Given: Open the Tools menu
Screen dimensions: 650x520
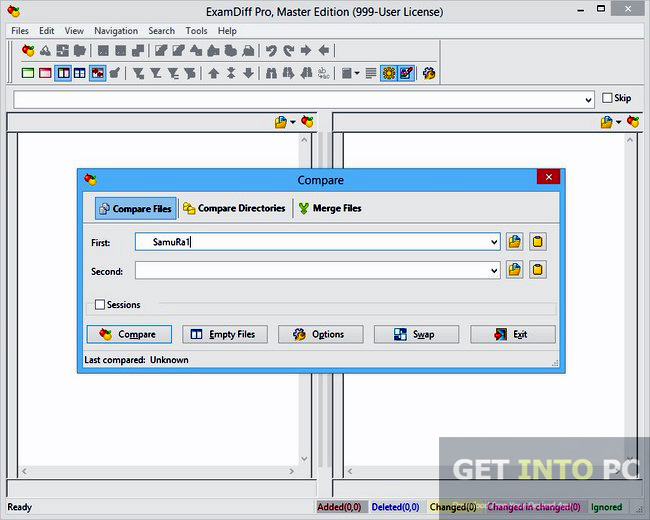Looking at the screenshot, I should pyautogui.click(x=196, y=31).
